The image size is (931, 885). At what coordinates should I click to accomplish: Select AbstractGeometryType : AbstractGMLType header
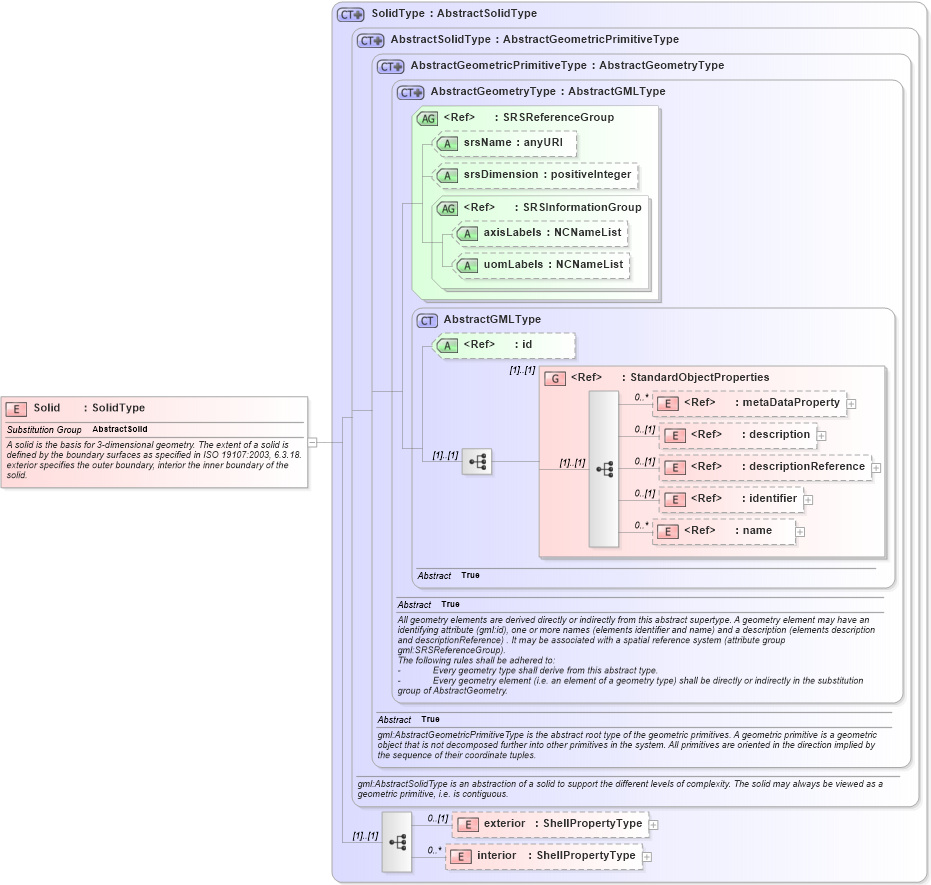pos(547,91)
